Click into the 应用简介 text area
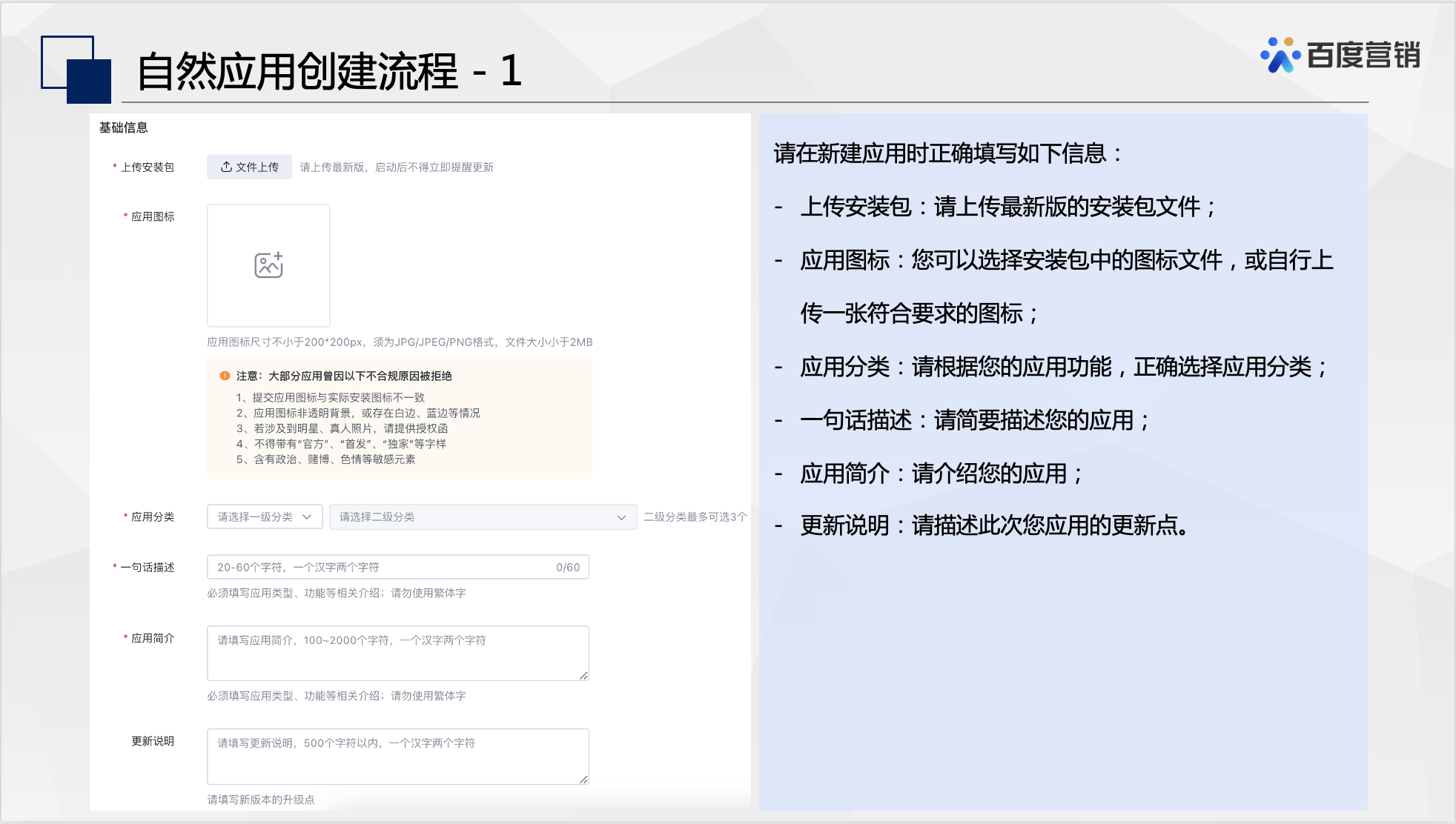The image size is (1456, 824). coord(398,653)
